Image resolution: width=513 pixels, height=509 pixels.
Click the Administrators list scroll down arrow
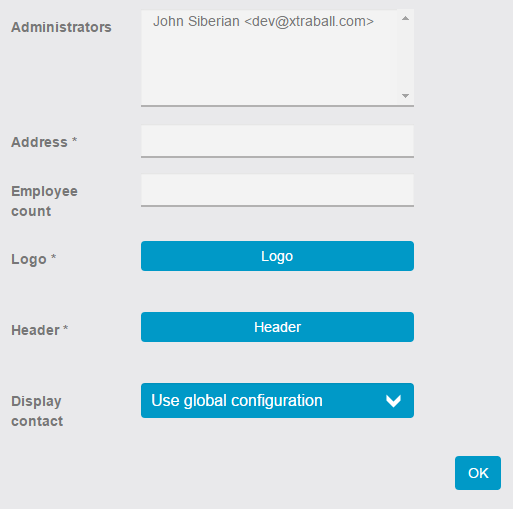click(x=405, y=96)
